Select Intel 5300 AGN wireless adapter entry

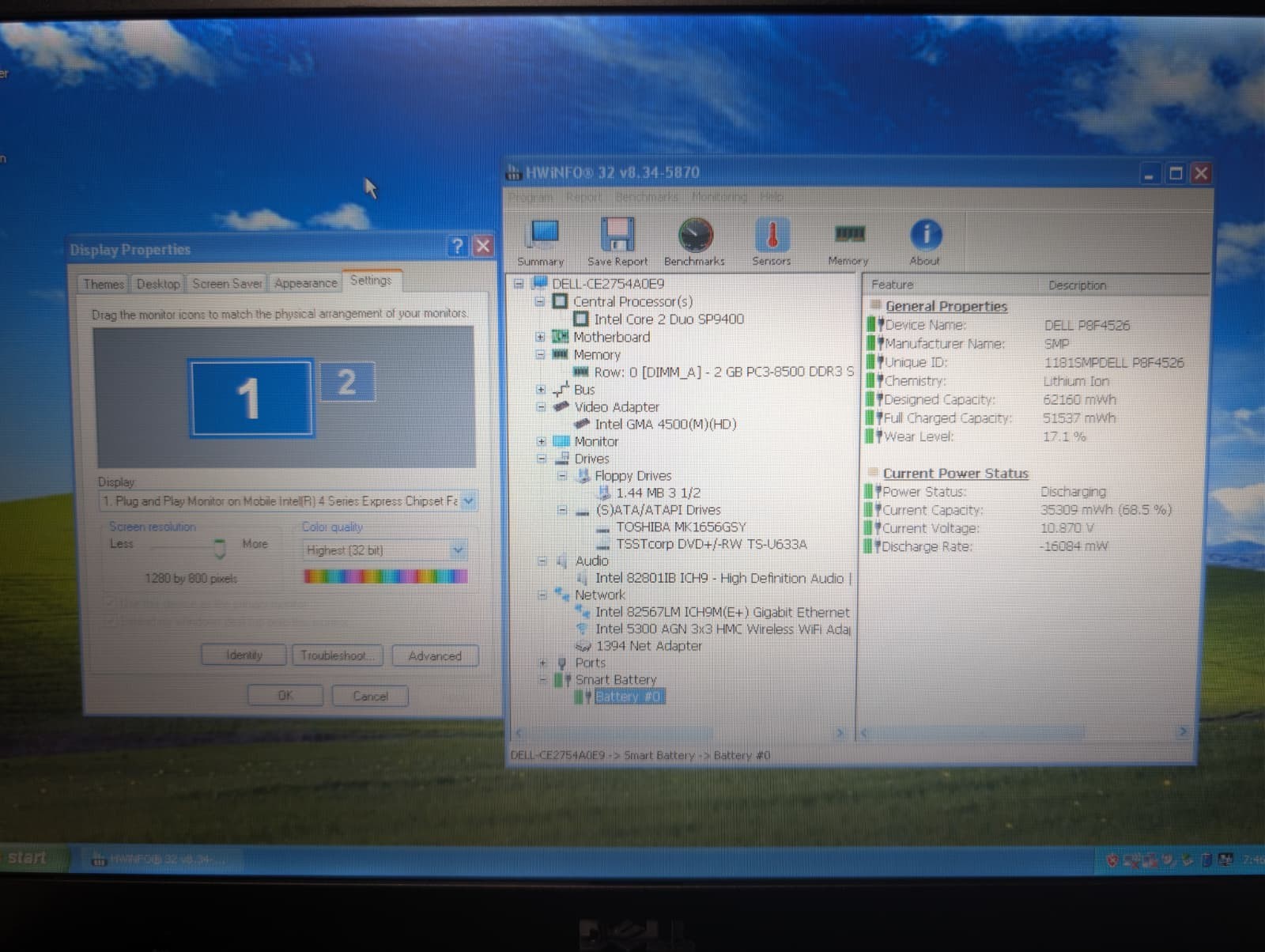click(x=723, y=629)
